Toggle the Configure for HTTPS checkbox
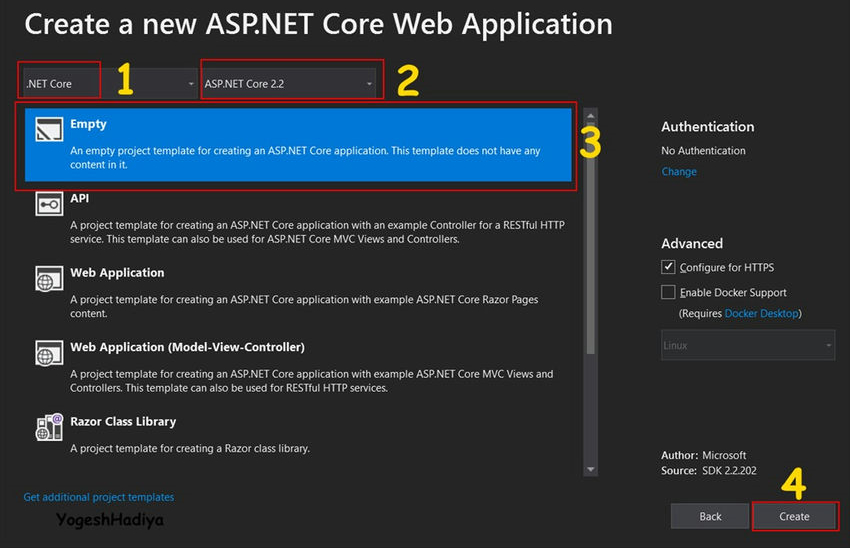Image resolution: width=850 pixels, height=548 pixels. click(668, 267)
